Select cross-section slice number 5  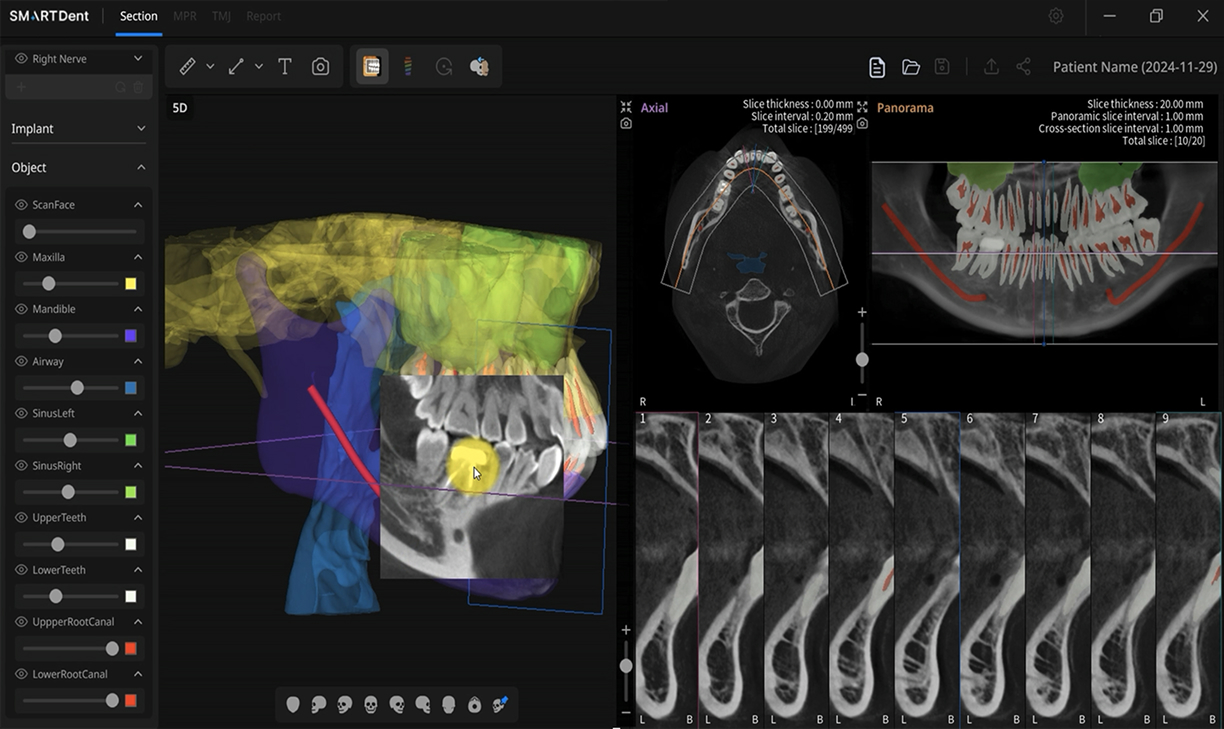pyautogui.click(x=926, y=560)
